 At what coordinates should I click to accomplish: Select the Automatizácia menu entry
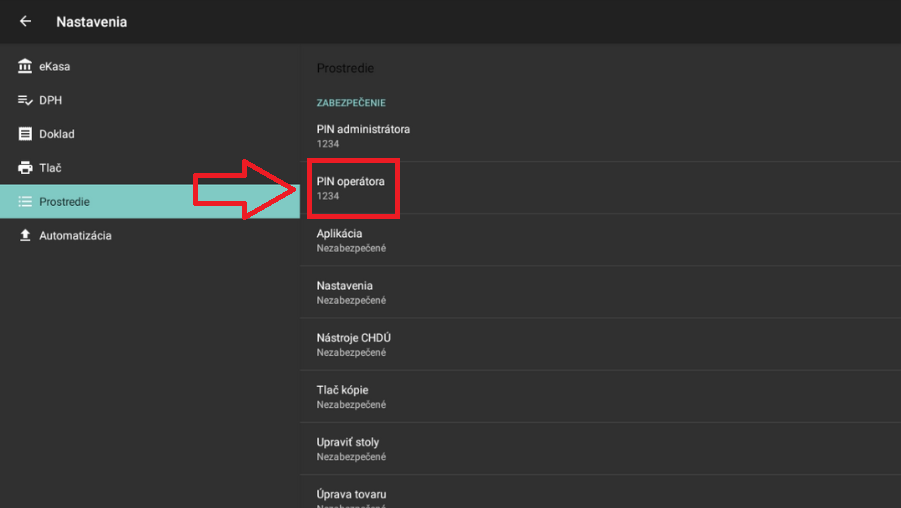[75, 236]
